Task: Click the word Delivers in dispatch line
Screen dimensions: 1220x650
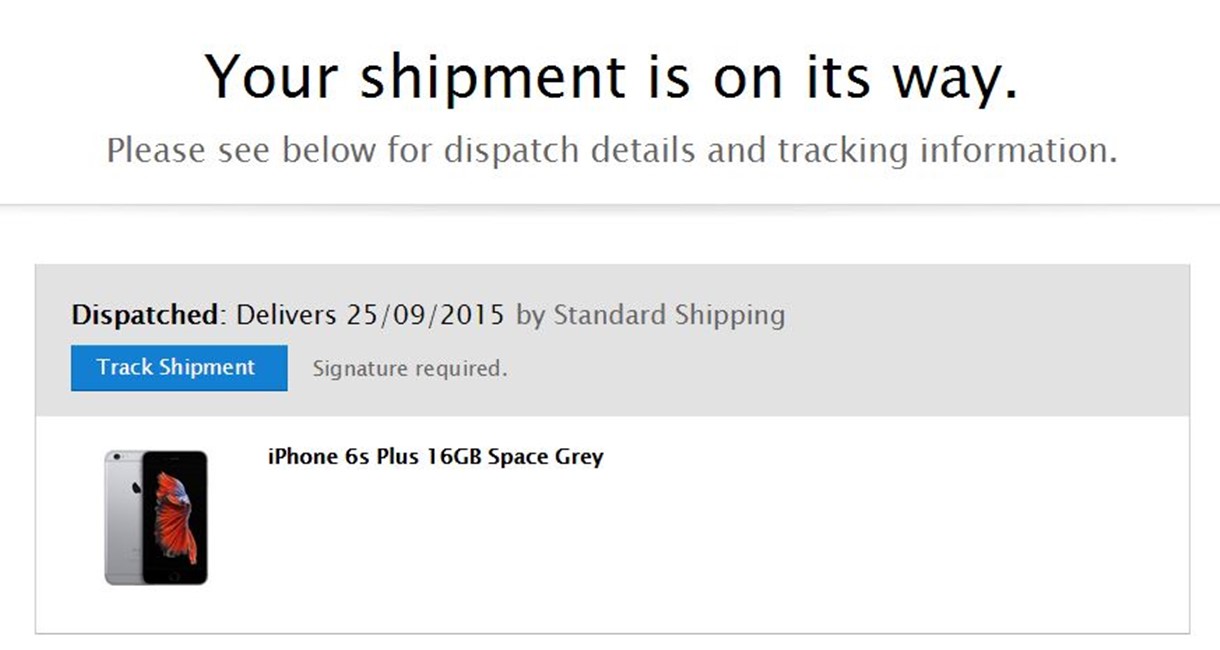Action: (286, 316)
